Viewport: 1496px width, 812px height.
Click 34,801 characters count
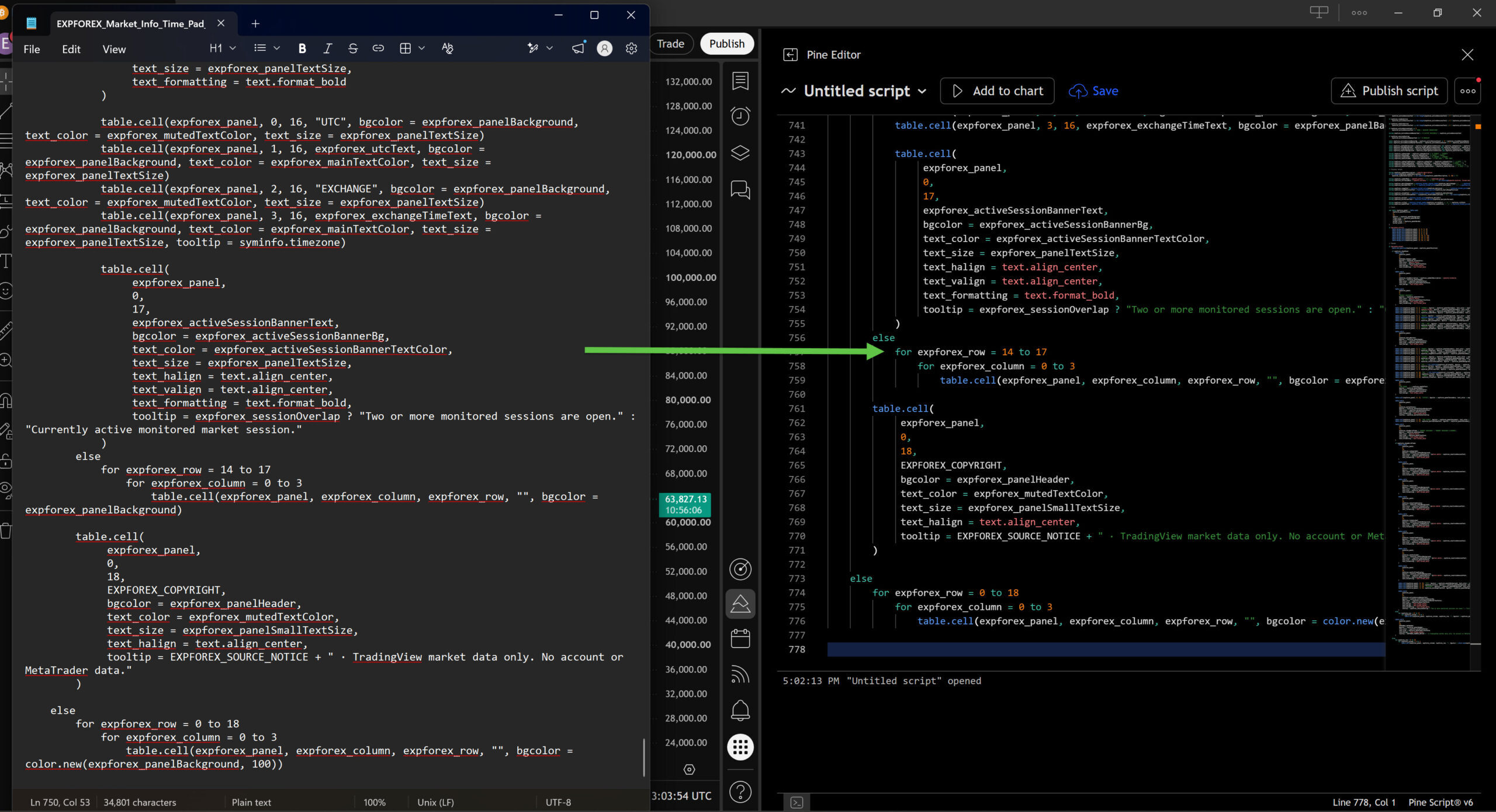point(140,803)
